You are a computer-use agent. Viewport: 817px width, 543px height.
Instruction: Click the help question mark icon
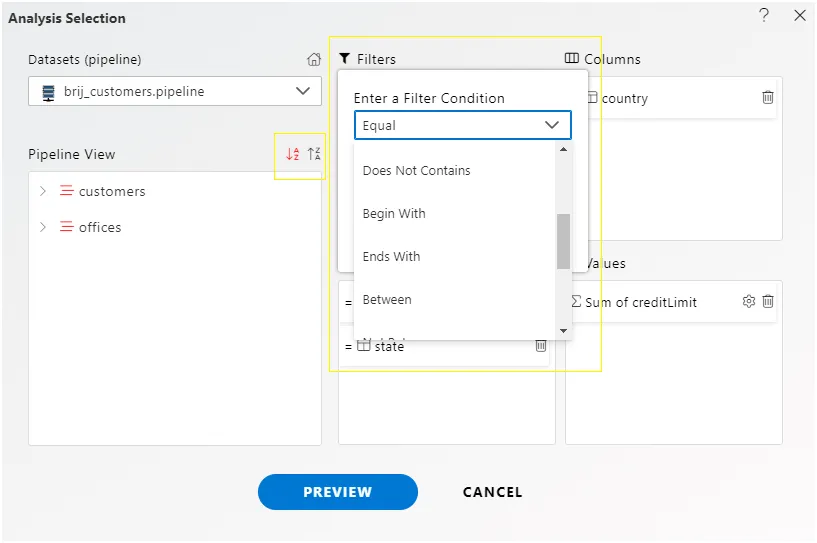coord(764,16)
